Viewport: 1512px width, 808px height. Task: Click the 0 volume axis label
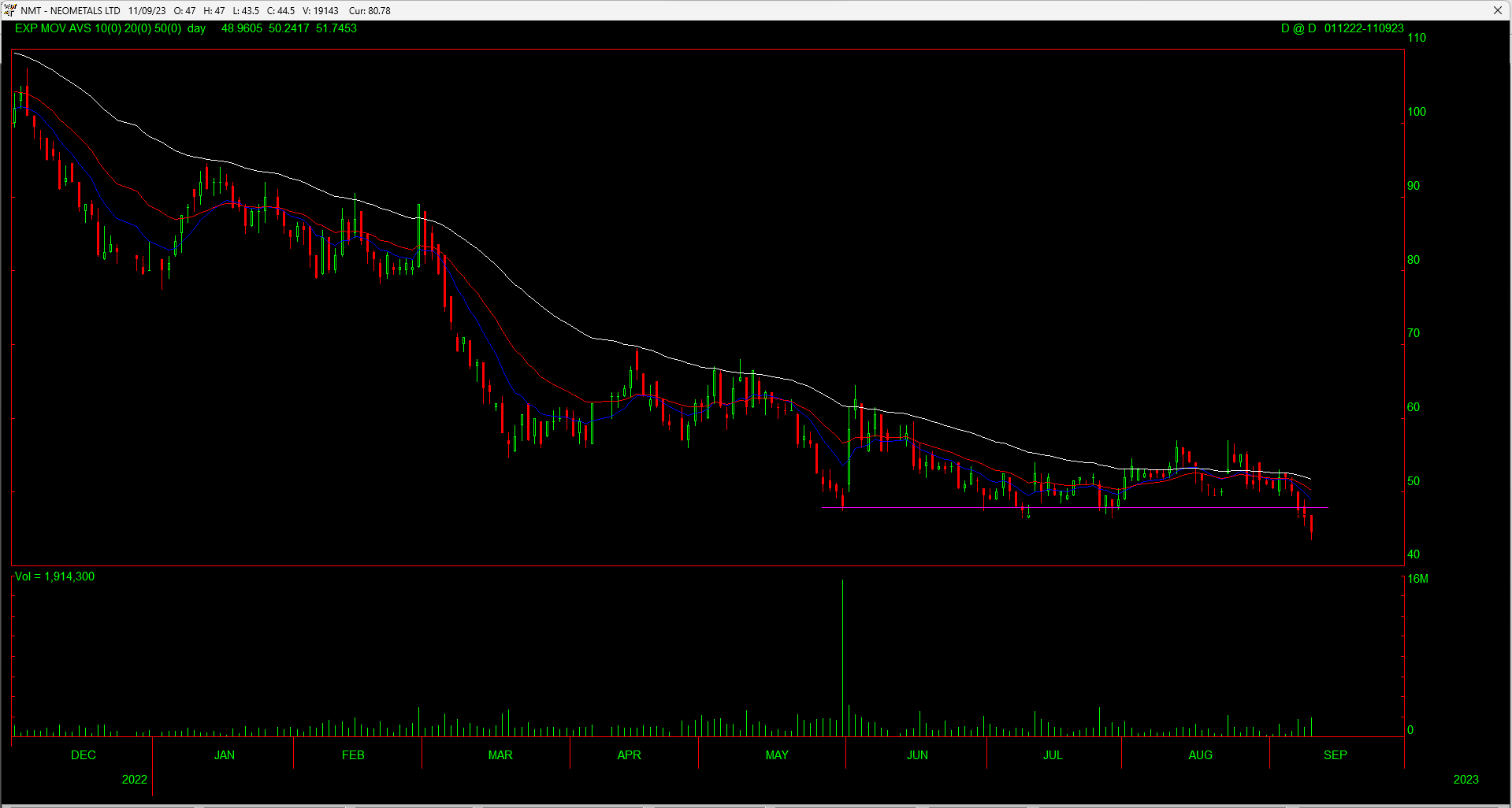coord(1410,730)
